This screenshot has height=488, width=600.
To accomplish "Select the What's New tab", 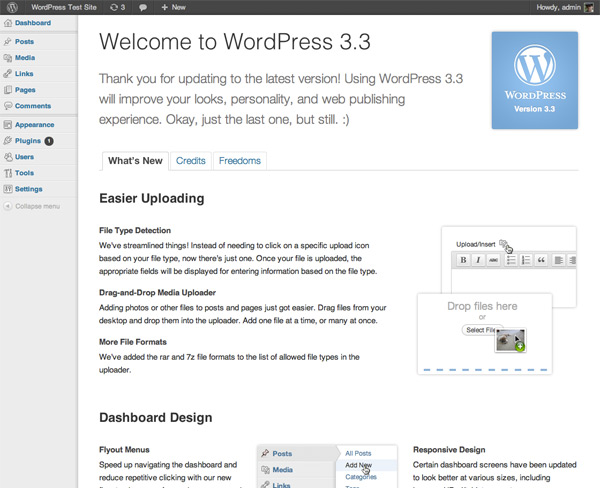I will [x=135, y=161].
